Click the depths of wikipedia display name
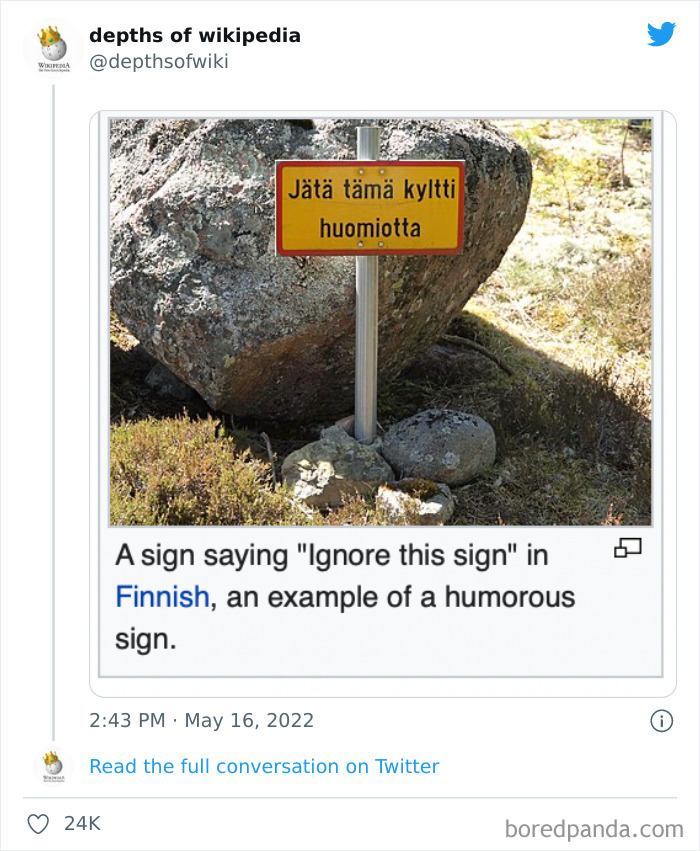This screenshot has width=700, height=851. click(x=195, y=35)
